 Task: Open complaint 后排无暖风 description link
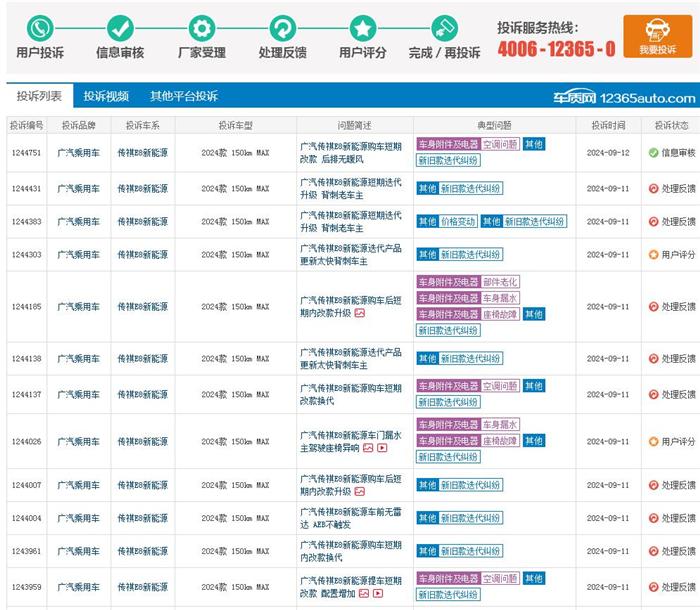pyautogui.click(x=351, y=153)
